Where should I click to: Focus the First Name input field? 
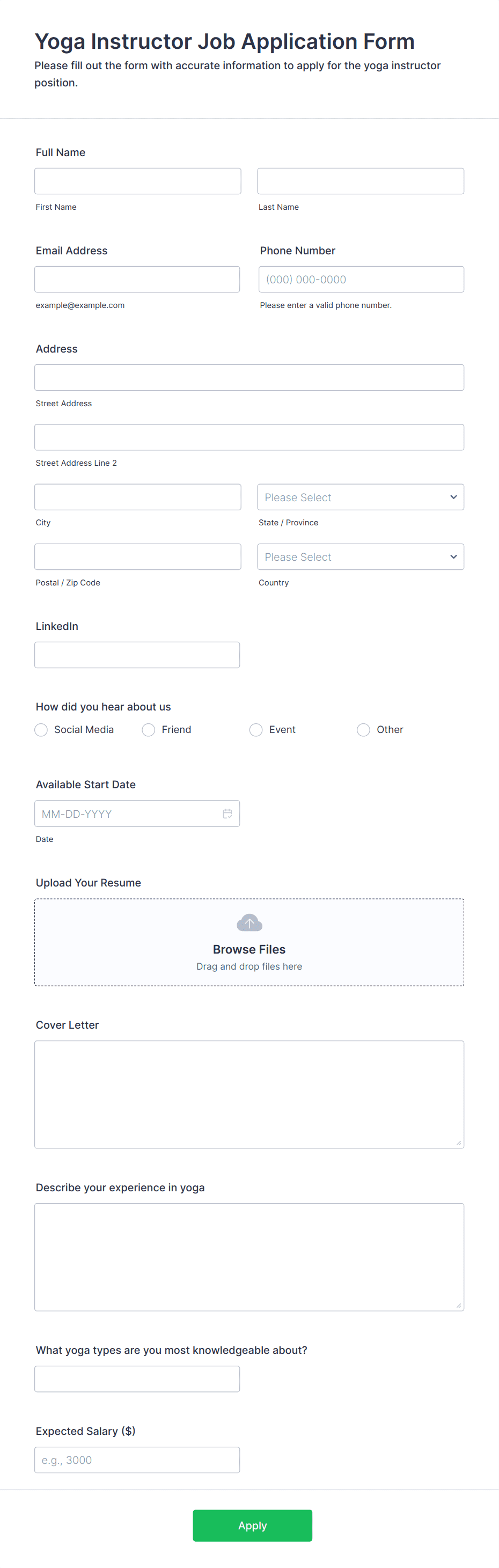point(137,181)
